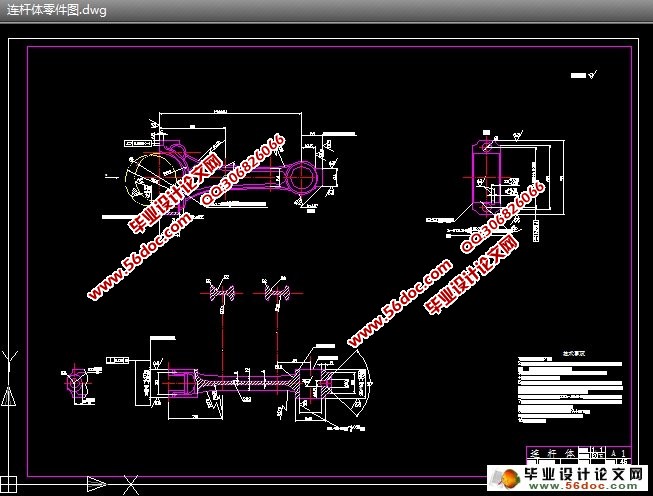The image size is (653, 496).
Task: Click the forked left end of bottom view
Action: [173, 382]
